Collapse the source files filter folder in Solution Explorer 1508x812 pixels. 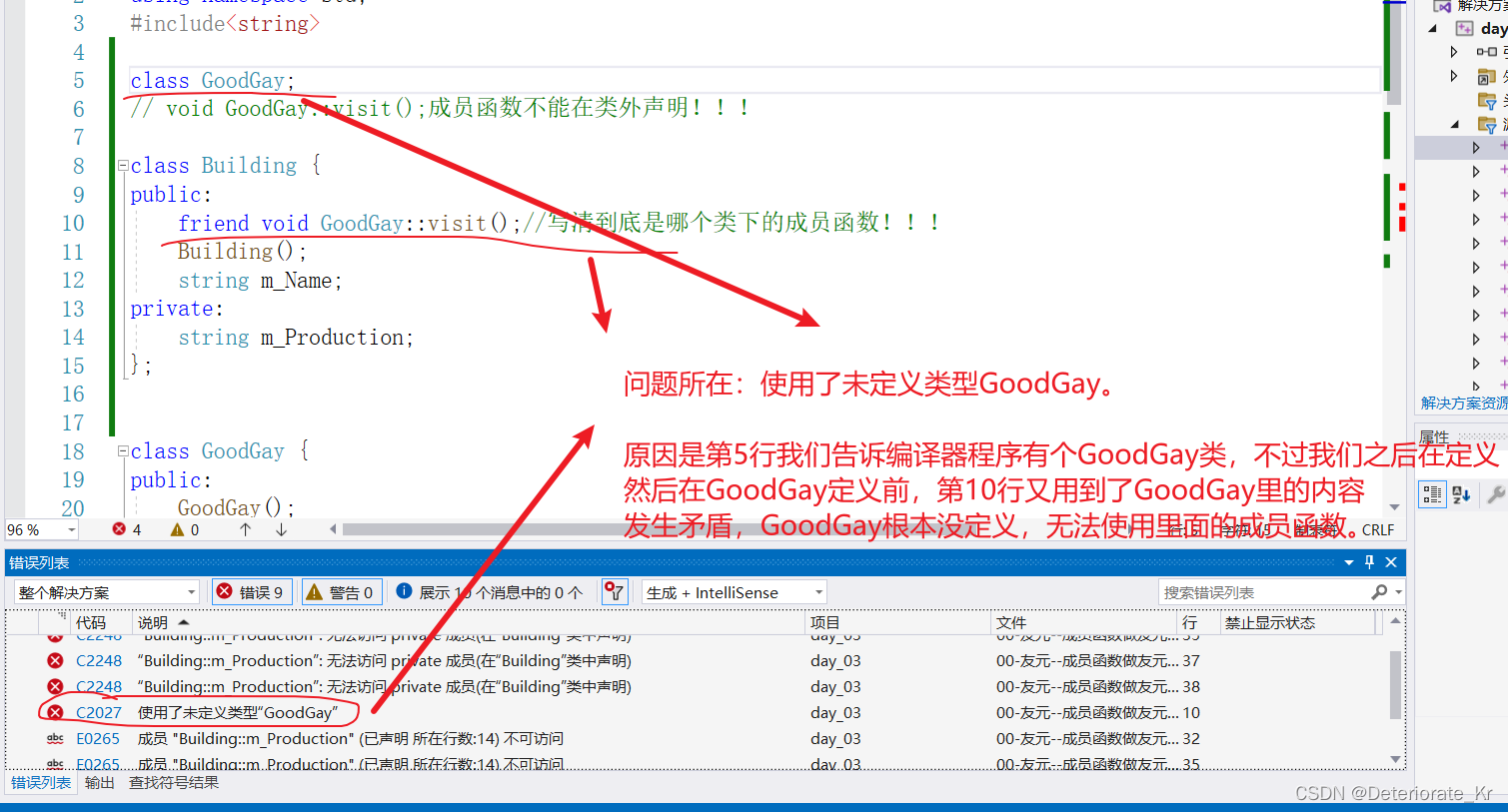[x=1455, y=124]
